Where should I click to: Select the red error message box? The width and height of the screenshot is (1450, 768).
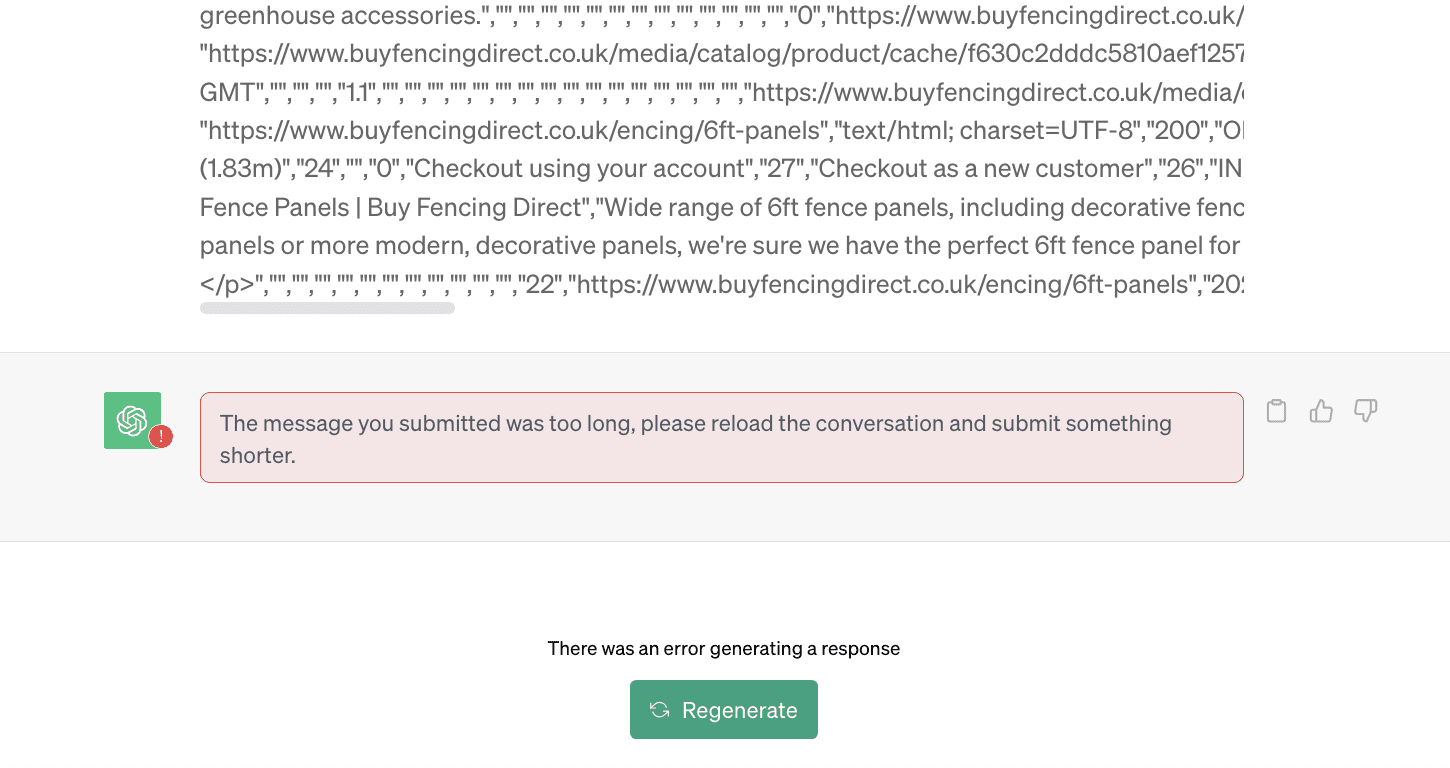coord(722,437)
